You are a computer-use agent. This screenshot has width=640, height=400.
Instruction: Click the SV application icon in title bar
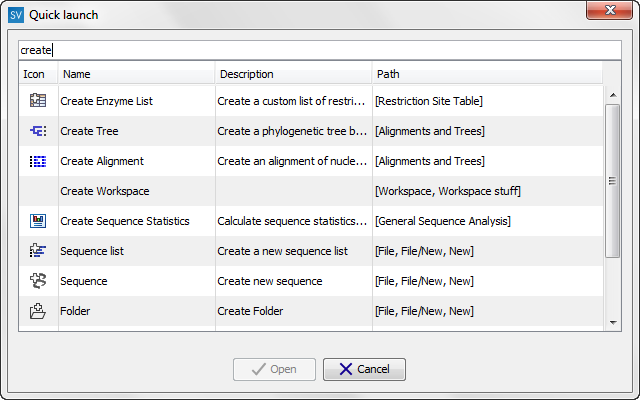pyautogui.click(x=16, y=15)
